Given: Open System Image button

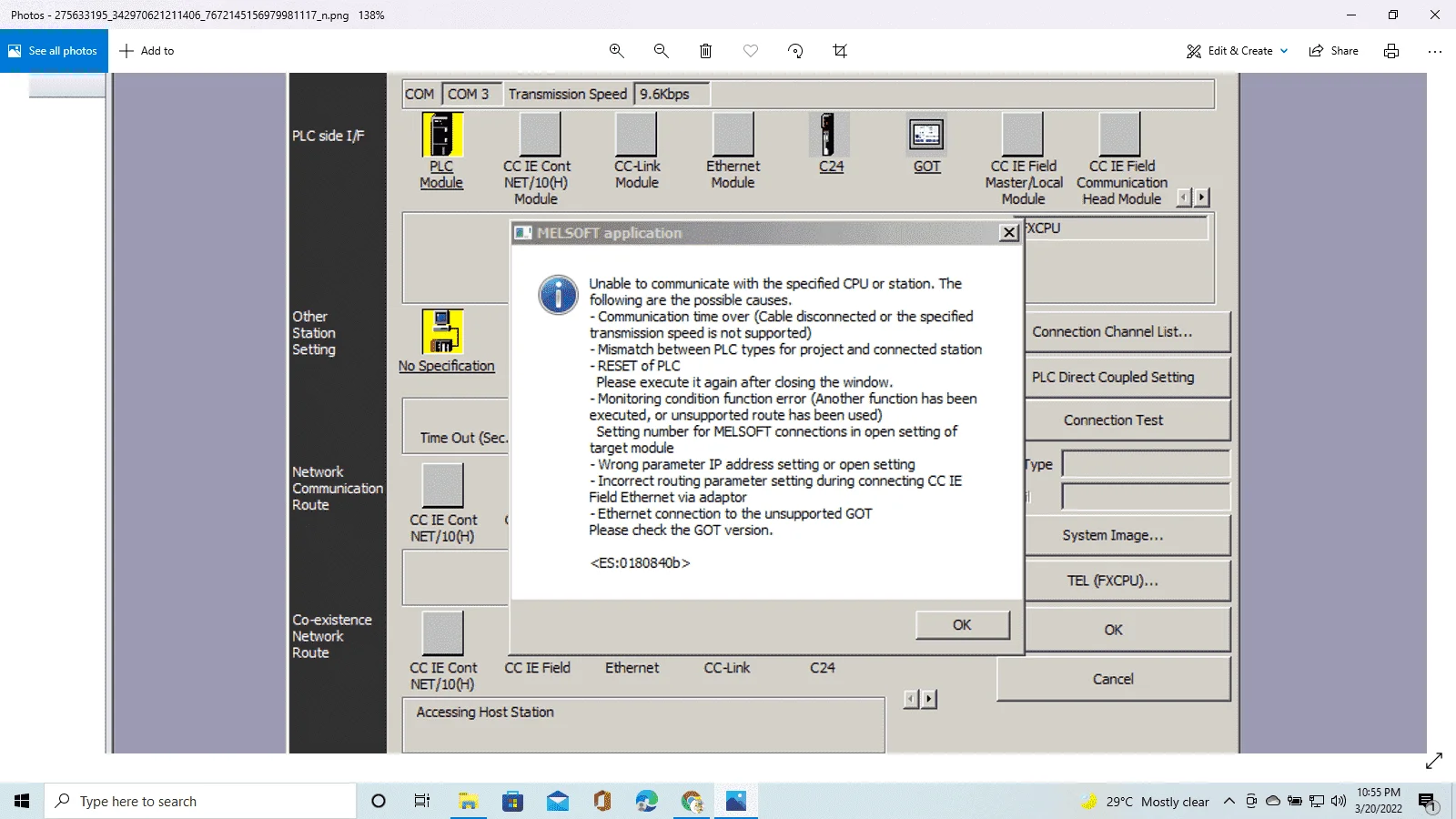Looking at the screenshot, I should [x=1127, y=535].
